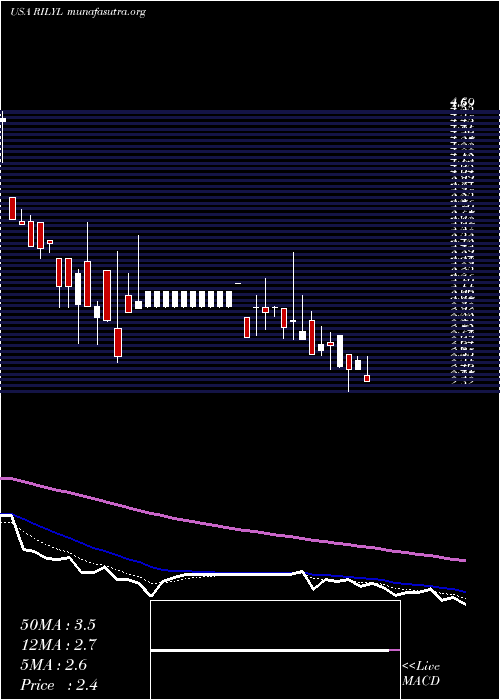
Task: Select the 5MA : 2.6 label
Action: [x=54, y=665]
